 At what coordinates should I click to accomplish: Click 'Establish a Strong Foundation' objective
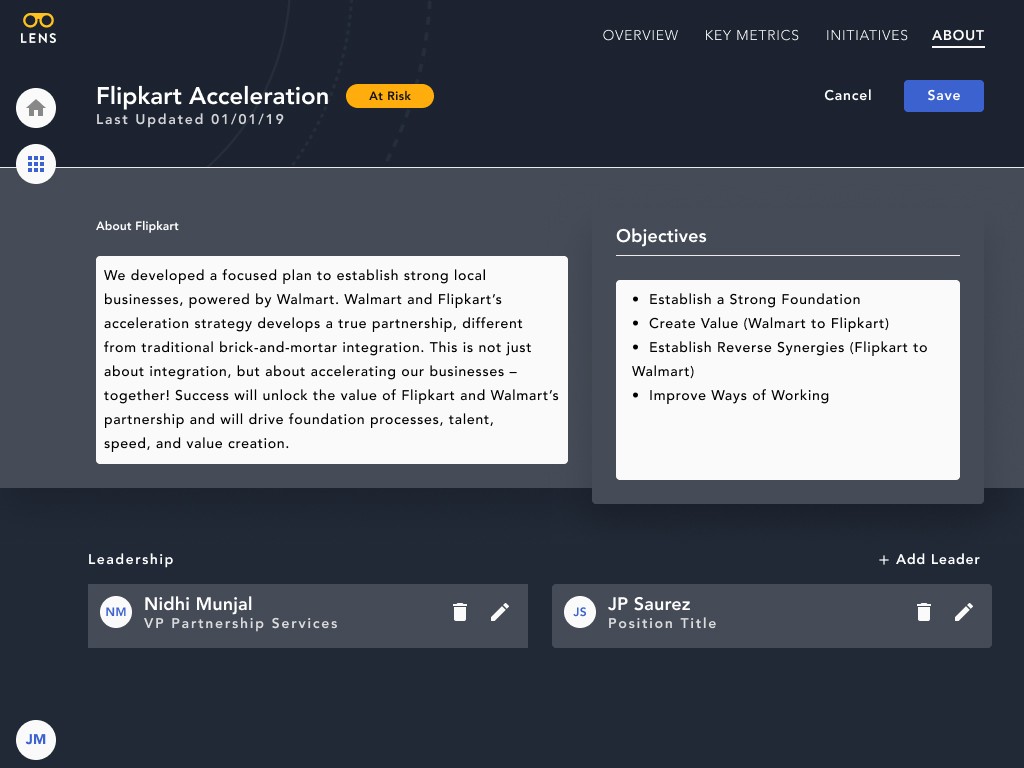pyautogui.click(x=754, y=300)
